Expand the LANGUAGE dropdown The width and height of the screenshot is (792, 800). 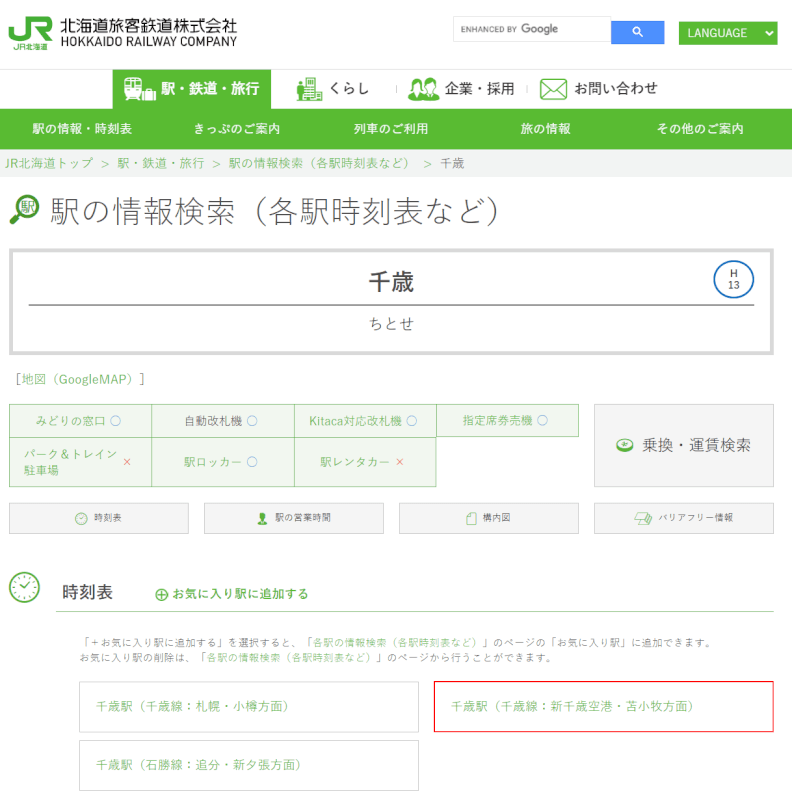727,33
